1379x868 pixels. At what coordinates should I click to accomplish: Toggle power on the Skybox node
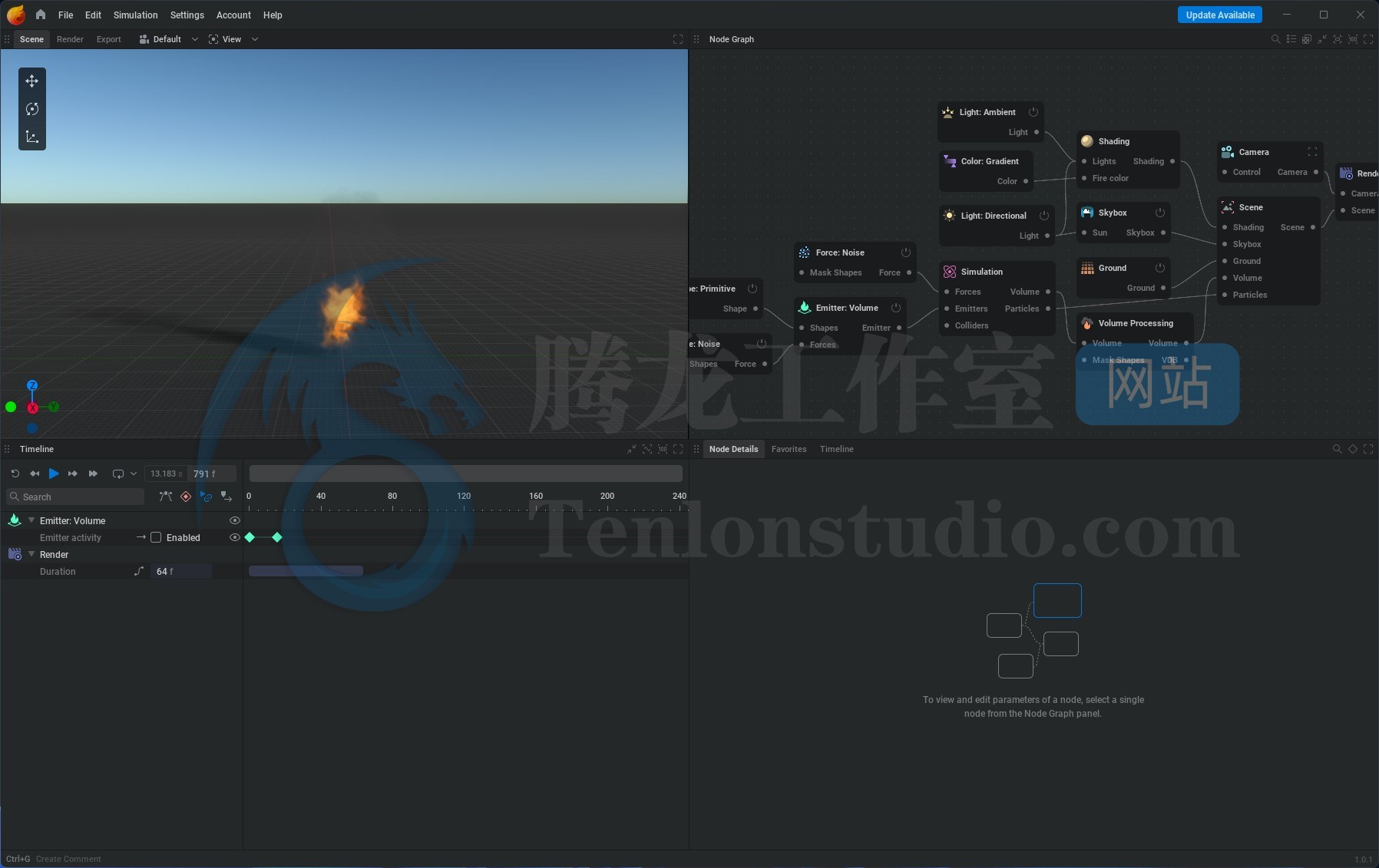point(1160,213)
